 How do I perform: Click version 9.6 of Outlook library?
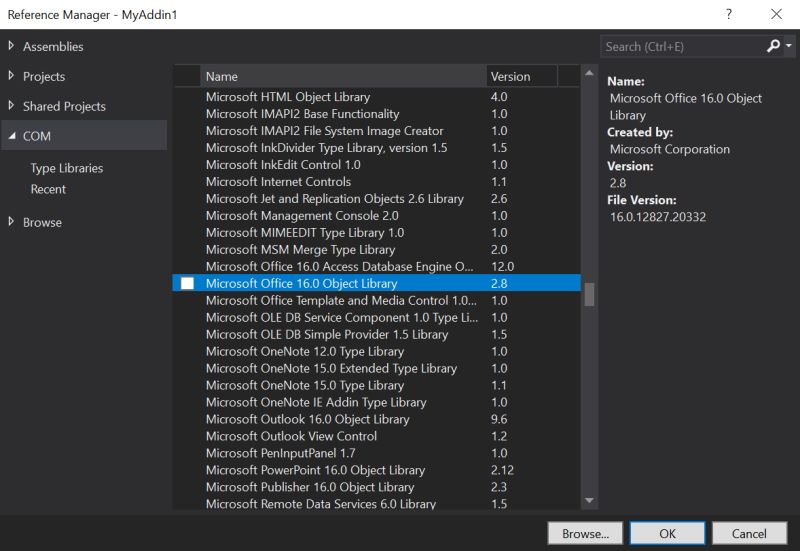click(499, 419)
